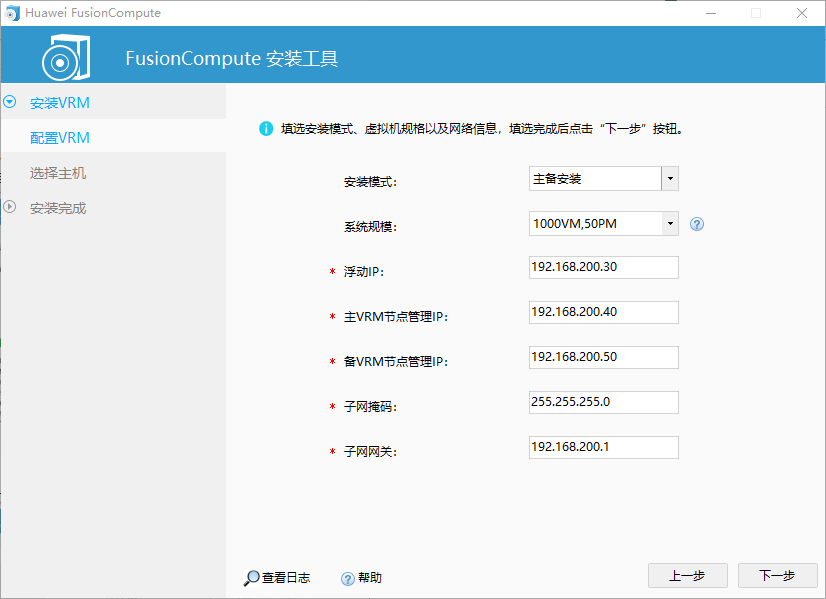Screen dimensions: 826x599
Task: Open the 查看日志 link
Action: 286,578
